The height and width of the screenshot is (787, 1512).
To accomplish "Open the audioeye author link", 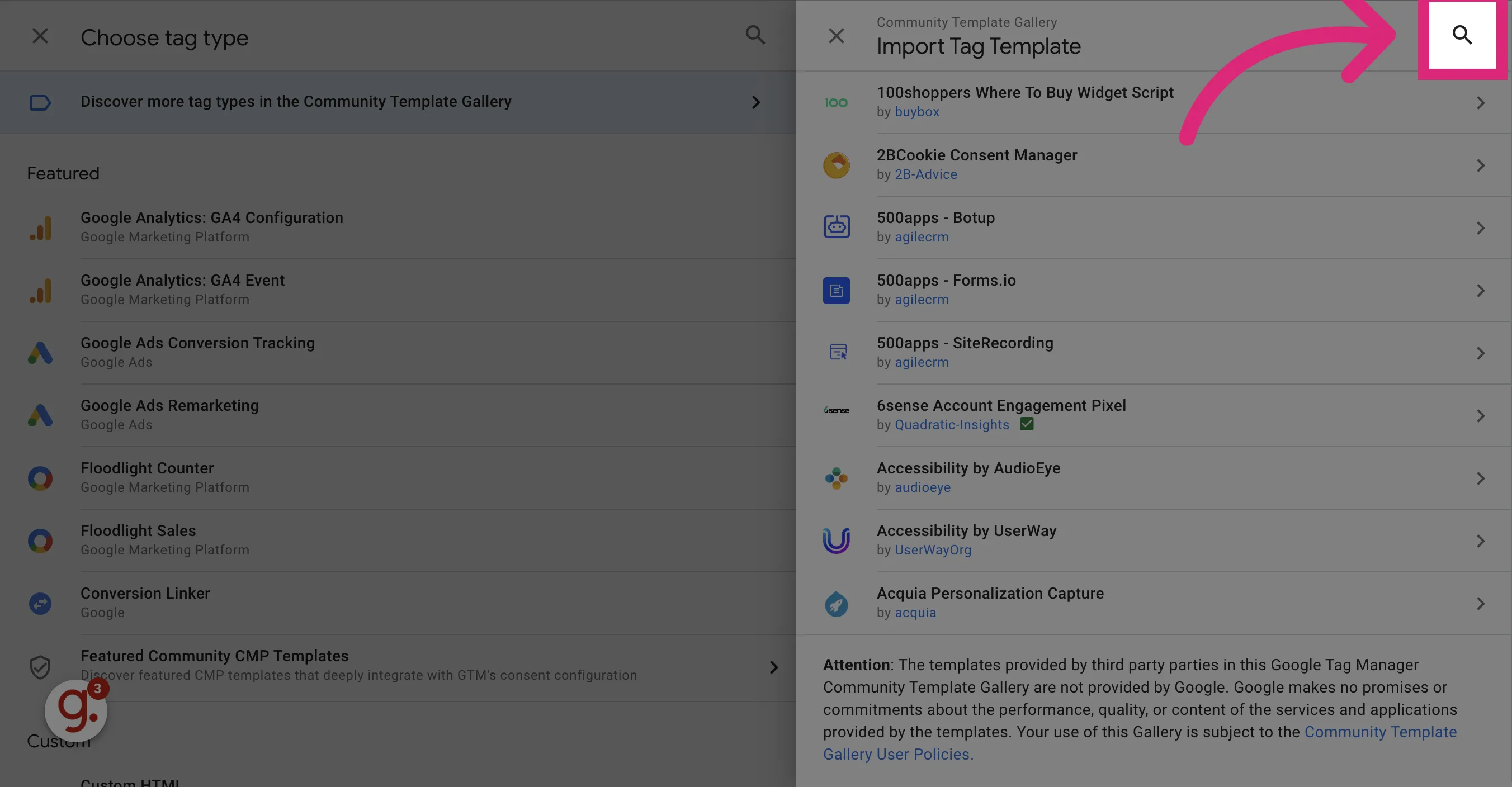I will coord(923,487).
